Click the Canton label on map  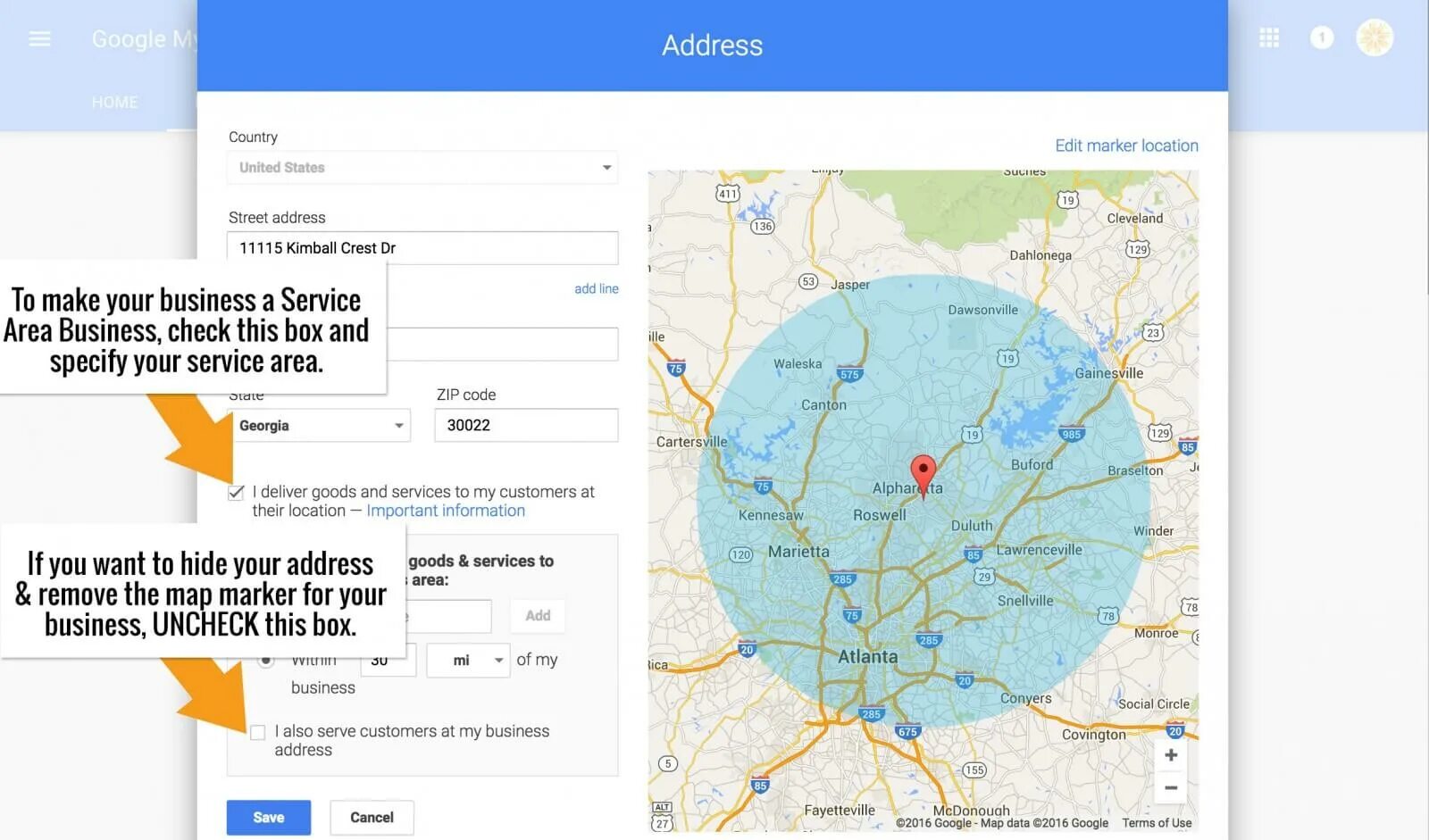(823, 405)
